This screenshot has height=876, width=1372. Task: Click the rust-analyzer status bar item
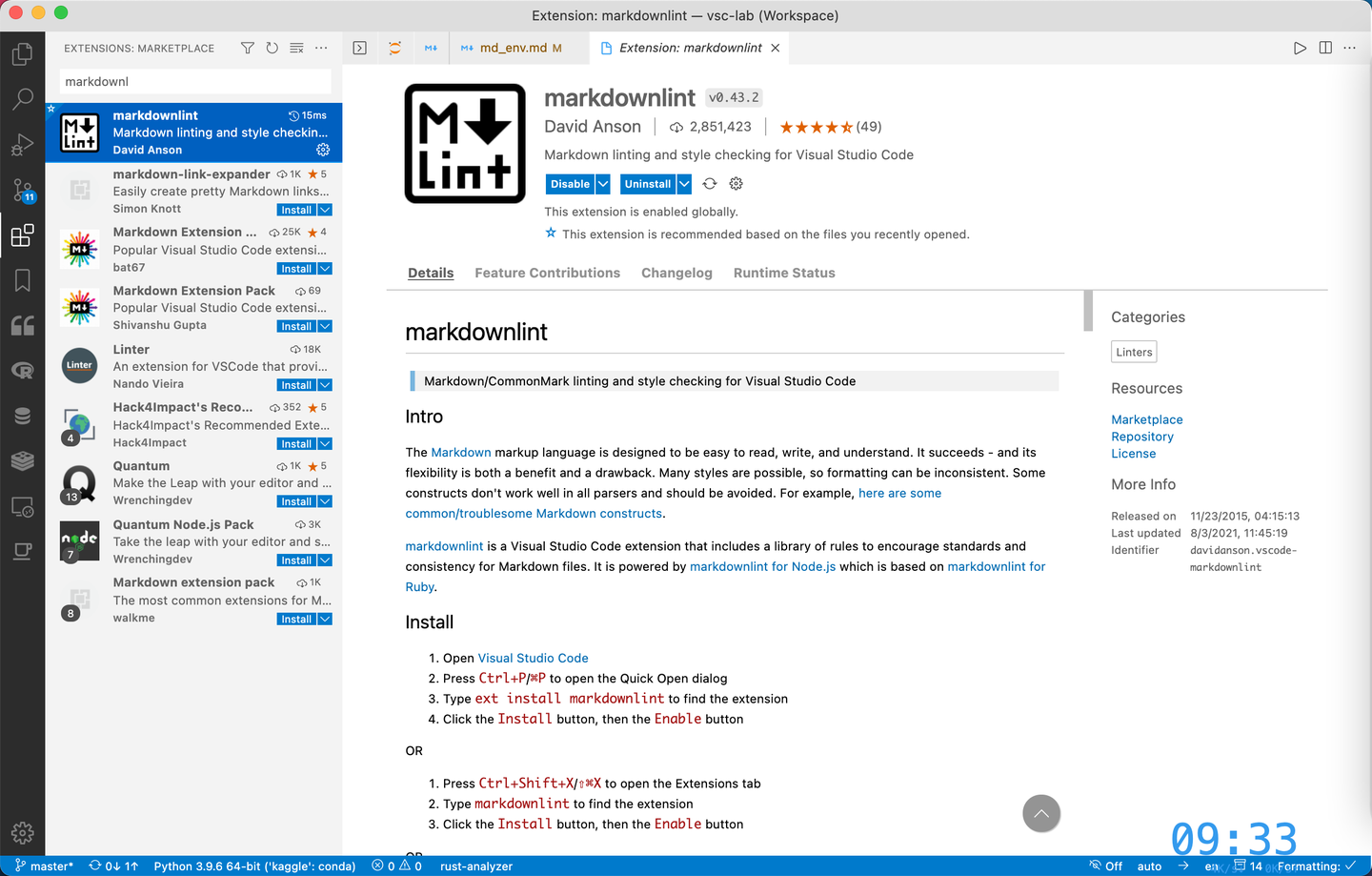click(x=476, y=866)
